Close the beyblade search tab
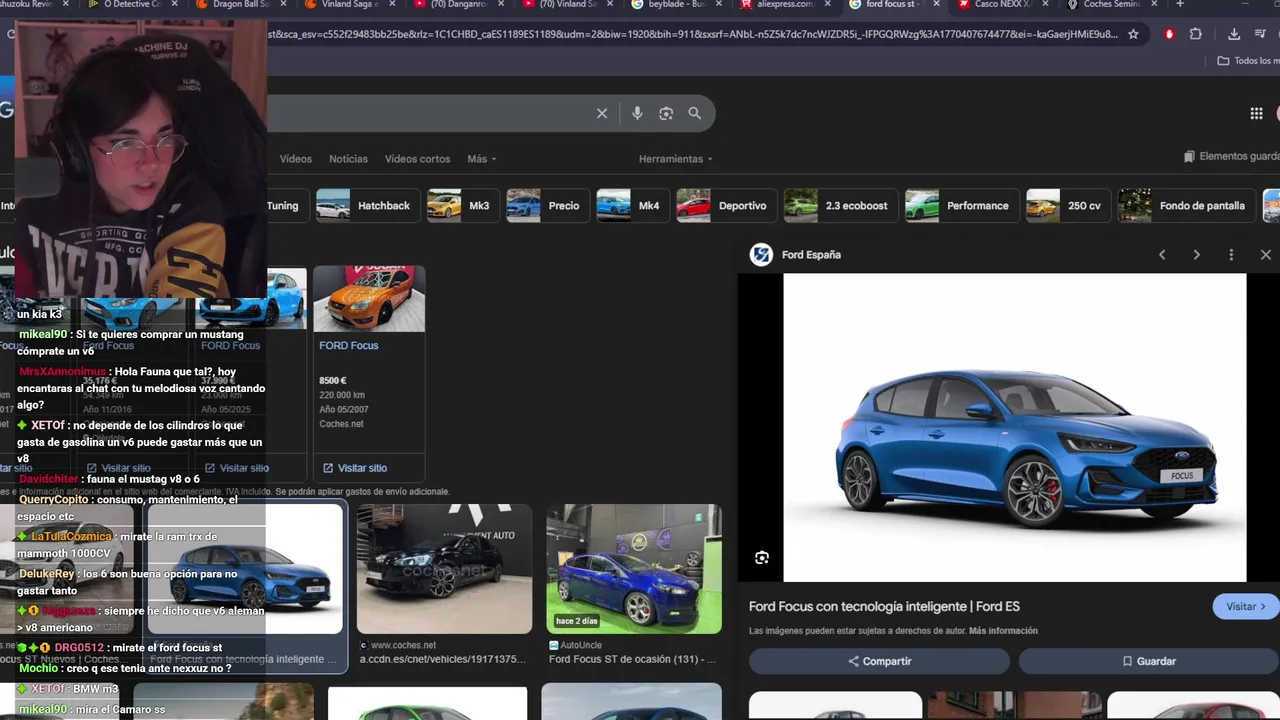The image size is (1280, 720). [x=719, y=5]
